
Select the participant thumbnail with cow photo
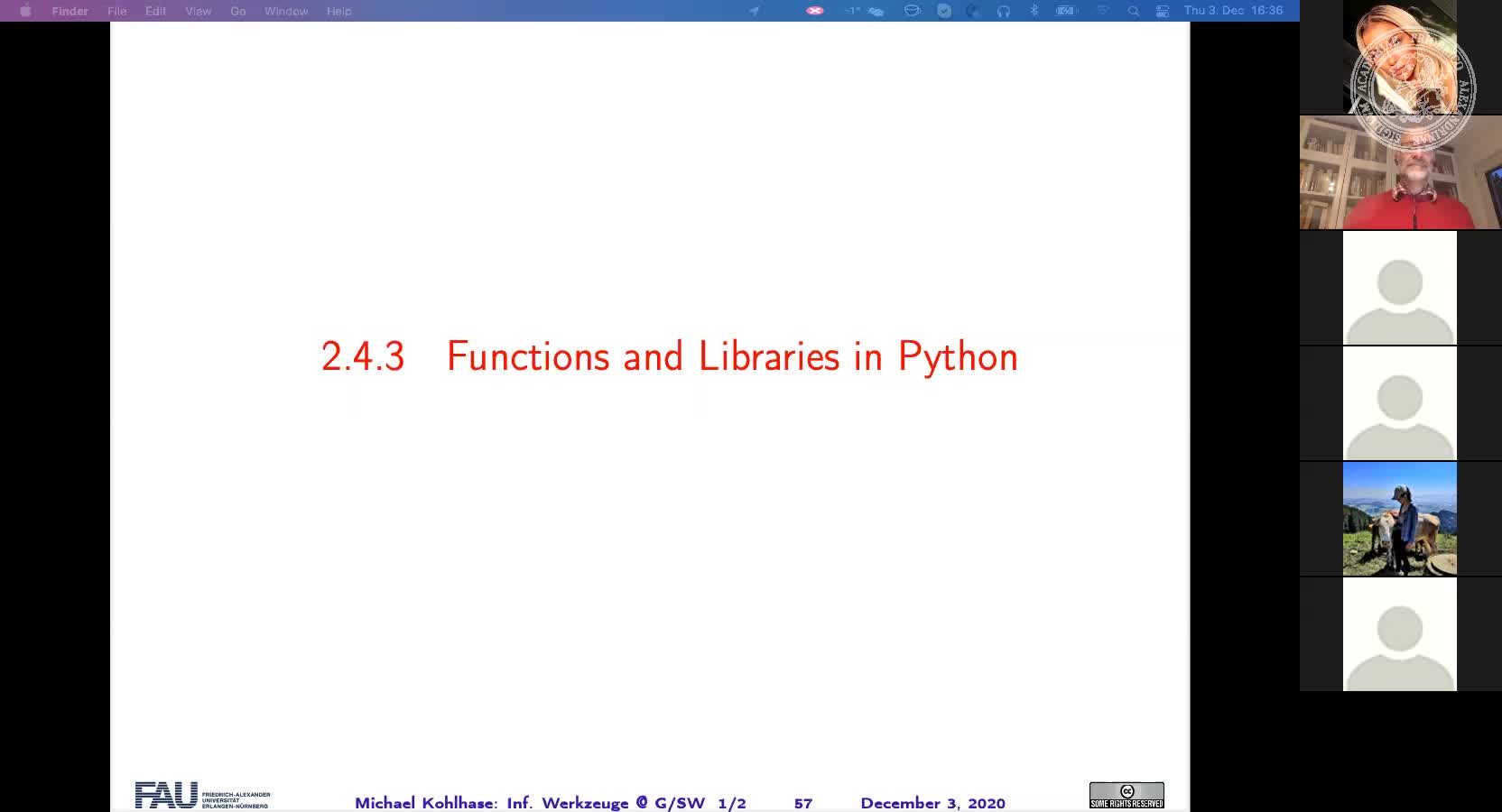tap(1399, 519)
